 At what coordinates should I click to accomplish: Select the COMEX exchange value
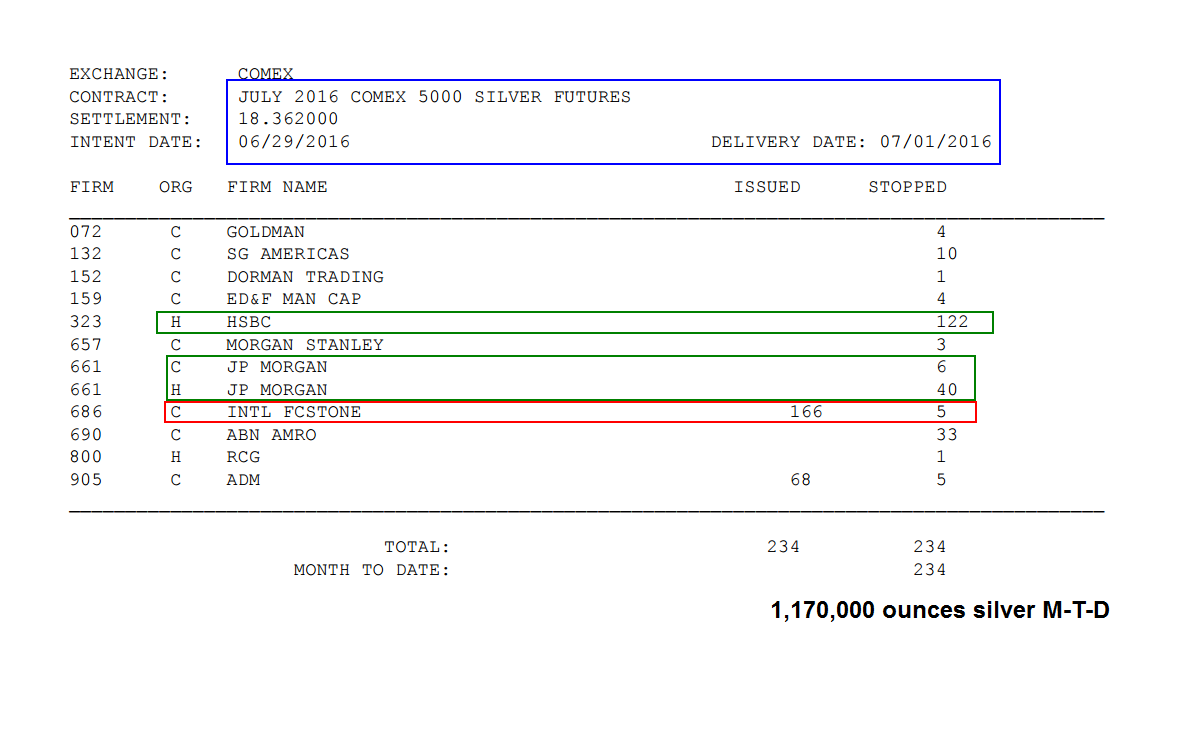coord(265,74)
